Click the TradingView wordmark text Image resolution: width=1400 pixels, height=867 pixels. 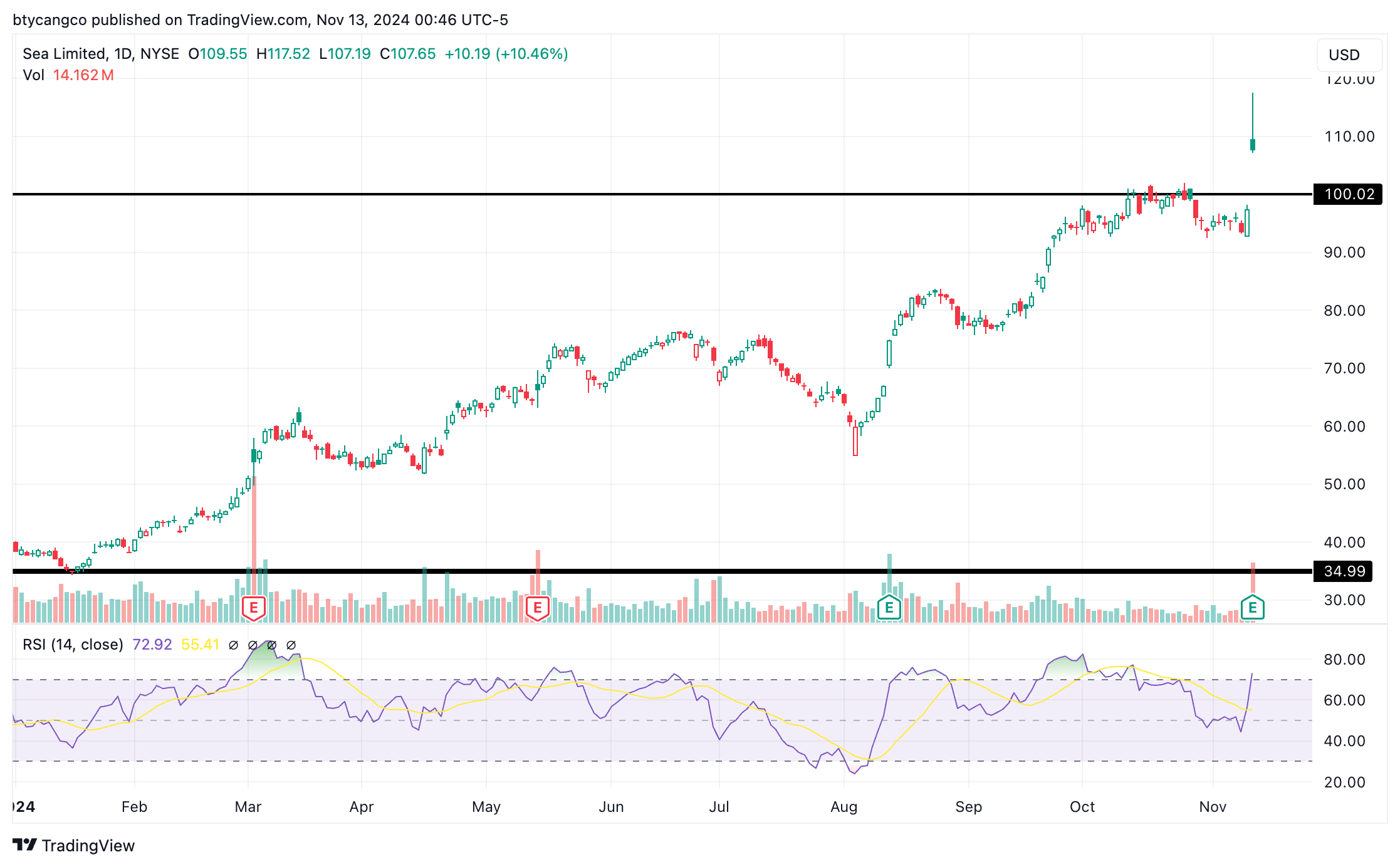(x=88, y=846)
